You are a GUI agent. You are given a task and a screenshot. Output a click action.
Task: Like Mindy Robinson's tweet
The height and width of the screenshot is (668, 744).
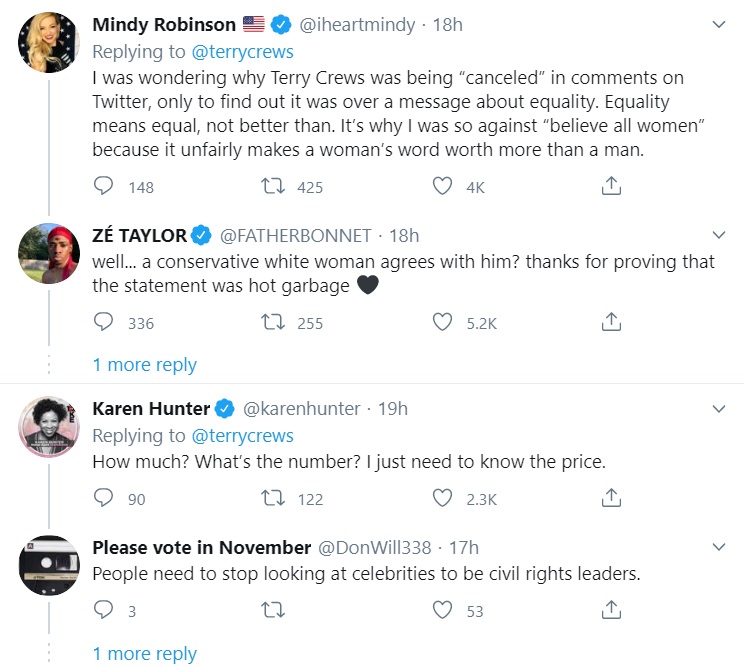pos(442,186)
